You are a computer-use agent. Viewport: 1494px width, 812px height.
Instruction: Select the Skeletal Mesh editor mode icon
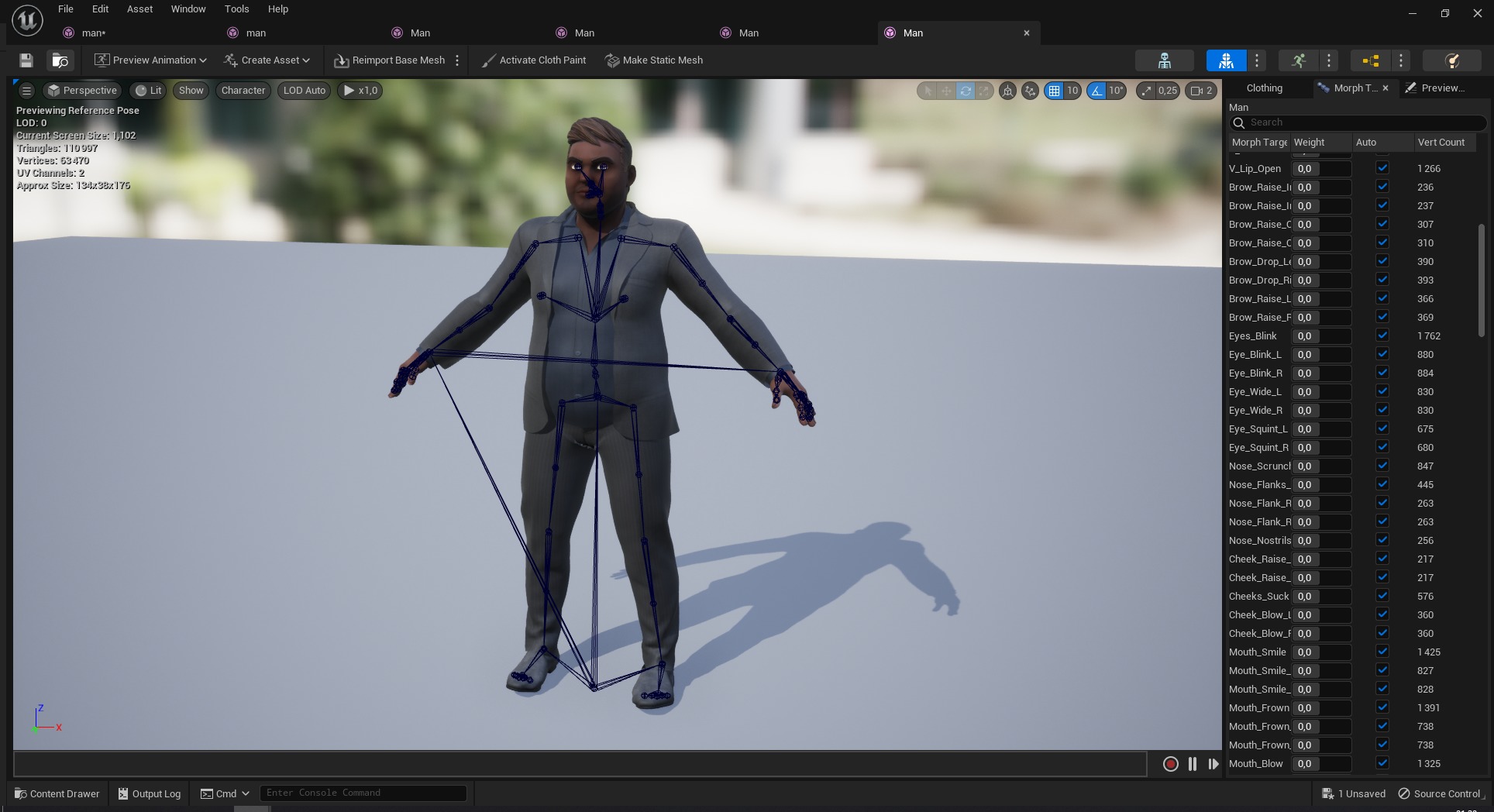(1226, 60)
